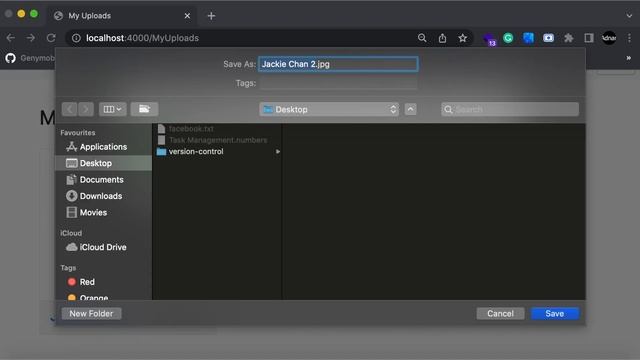The image size is (640, 360).
Task: Select Applications in the sidebar
Action: 104,147
